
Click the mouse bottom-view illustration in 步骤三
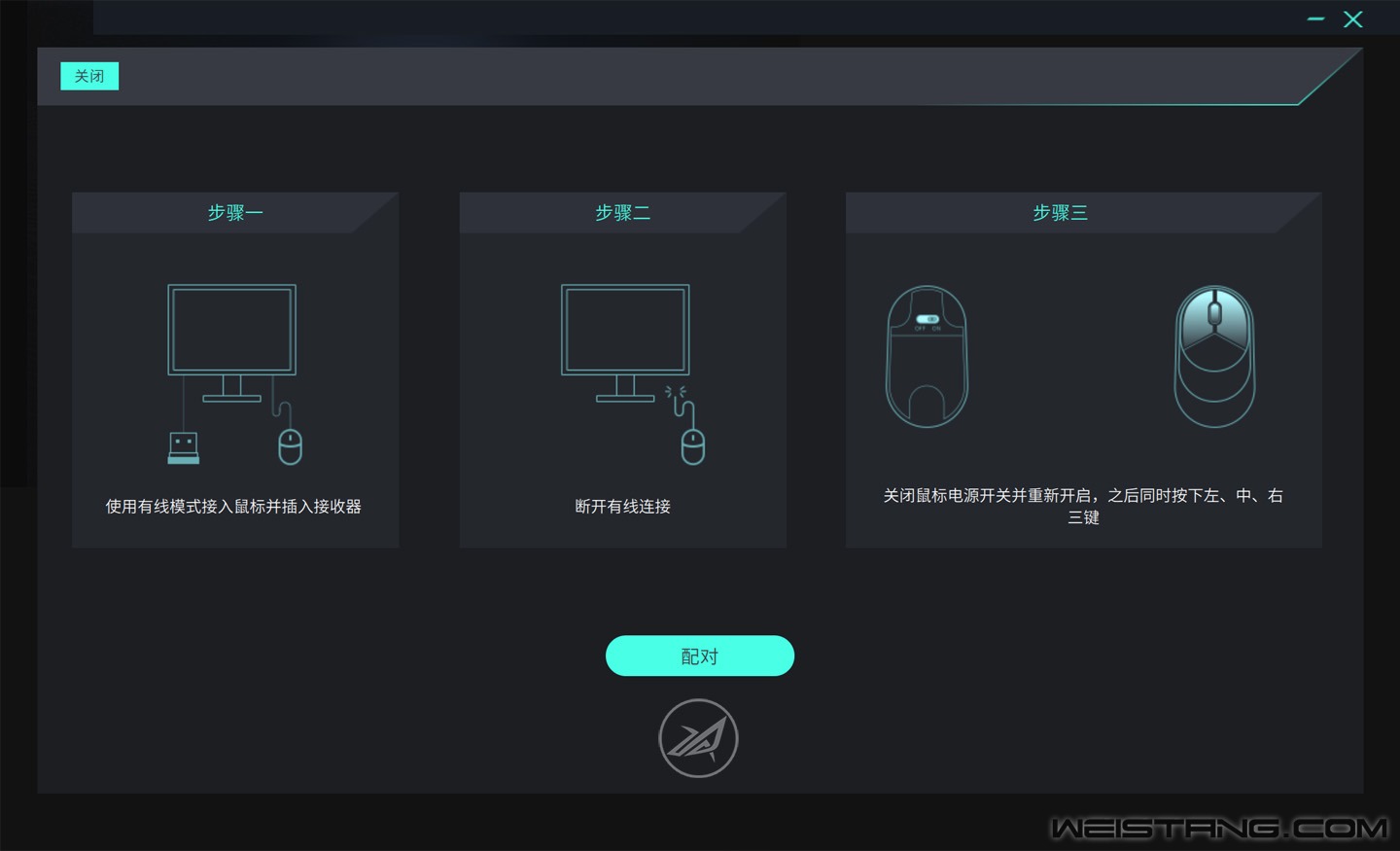coord(927,357)
